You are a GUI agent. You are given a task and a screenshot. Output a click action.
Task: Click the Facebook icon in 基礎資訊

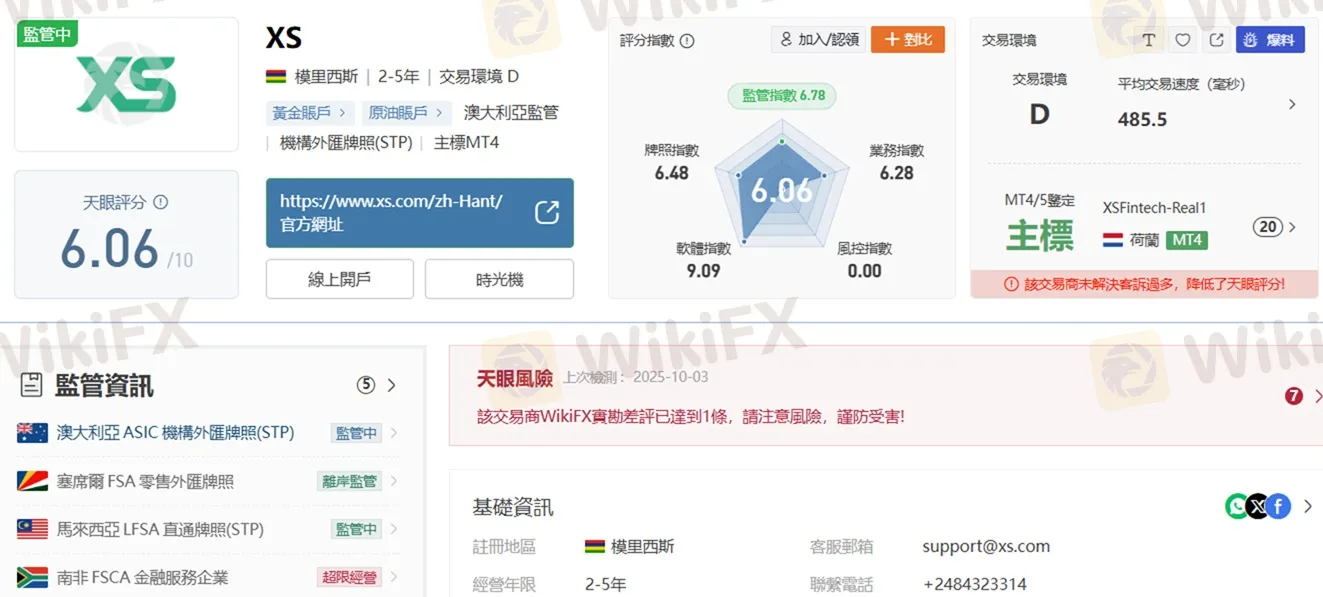tap(1278, 507)
